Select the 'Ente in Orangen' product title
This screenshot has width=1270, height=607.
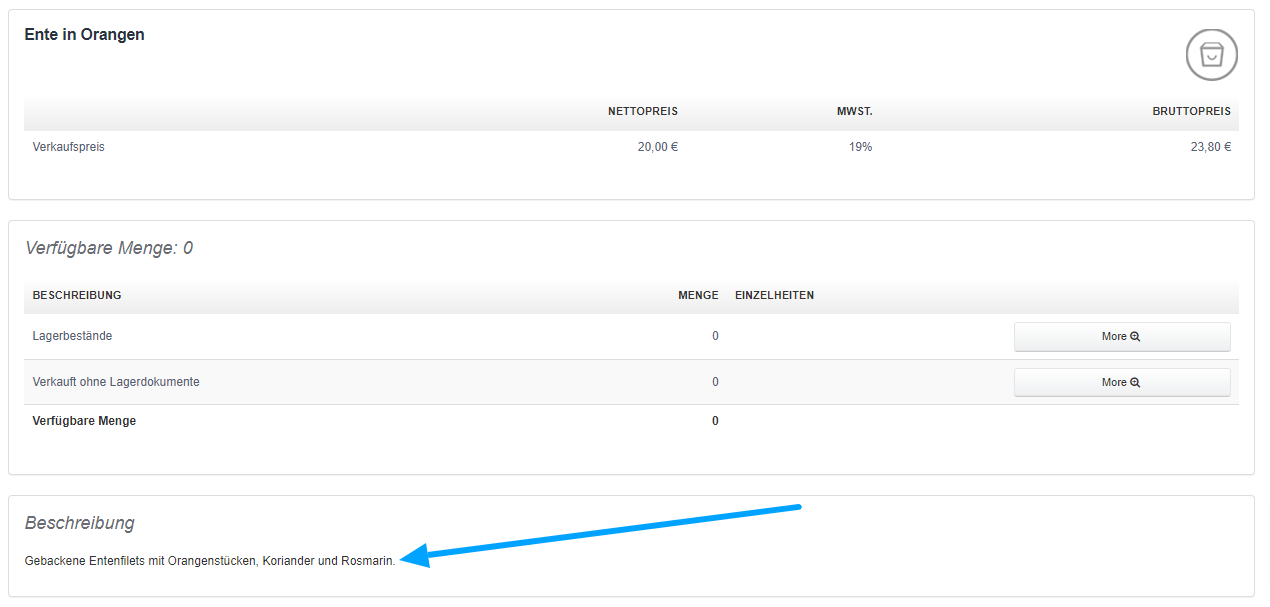click(x=85, y=35)
